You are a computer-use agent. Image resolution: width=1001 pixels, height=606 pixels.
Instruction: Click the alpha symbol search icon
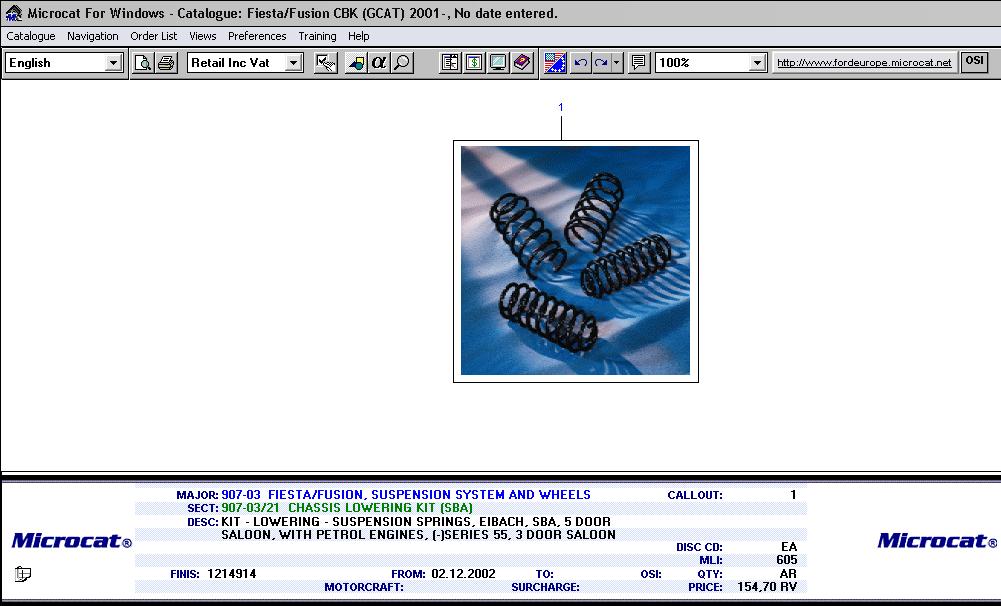click(378, 63)
